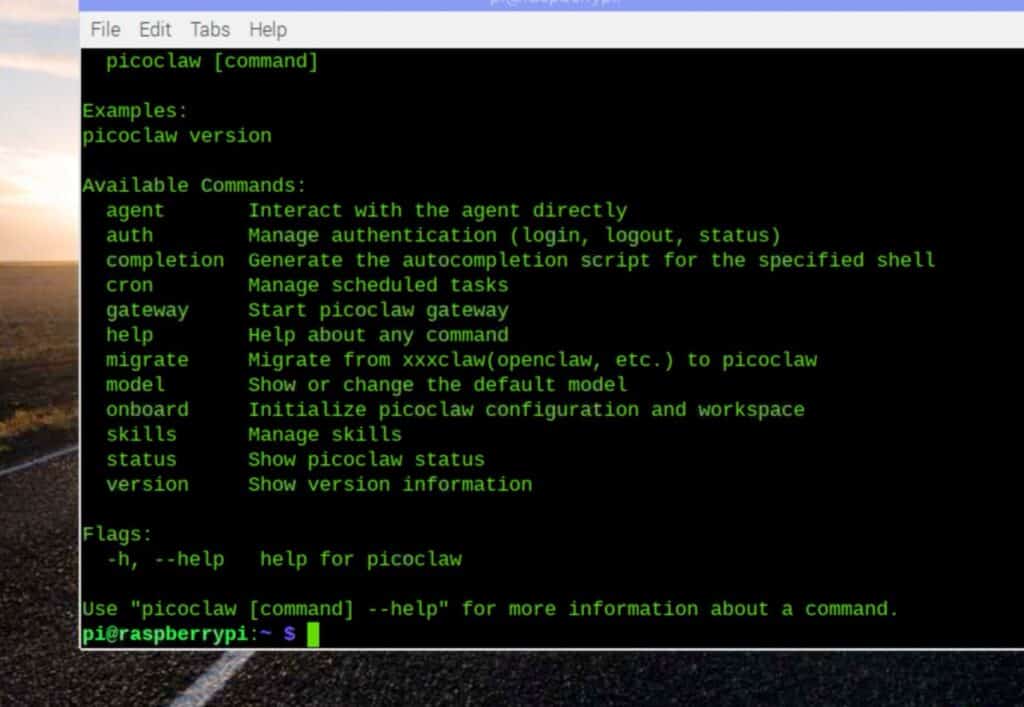This screenshot has height=707, width=1024.
Task: Open the Tabs menu
Action: [209, 30]
